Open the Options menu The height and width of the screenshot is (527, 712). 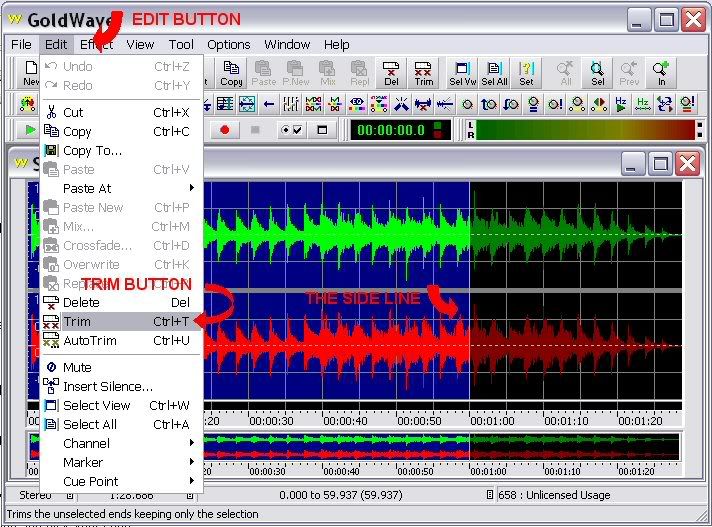[228, 44]
